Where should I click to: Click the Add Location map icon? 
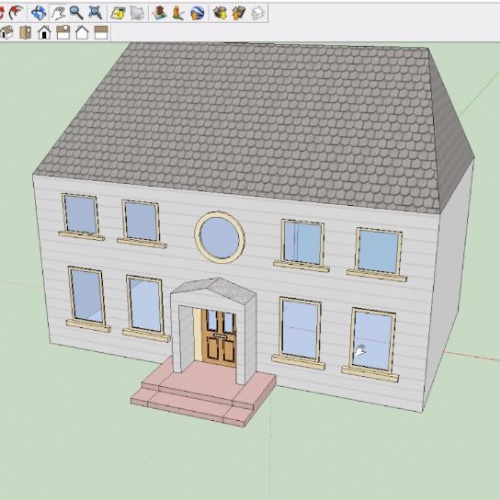tap(118, 13)
